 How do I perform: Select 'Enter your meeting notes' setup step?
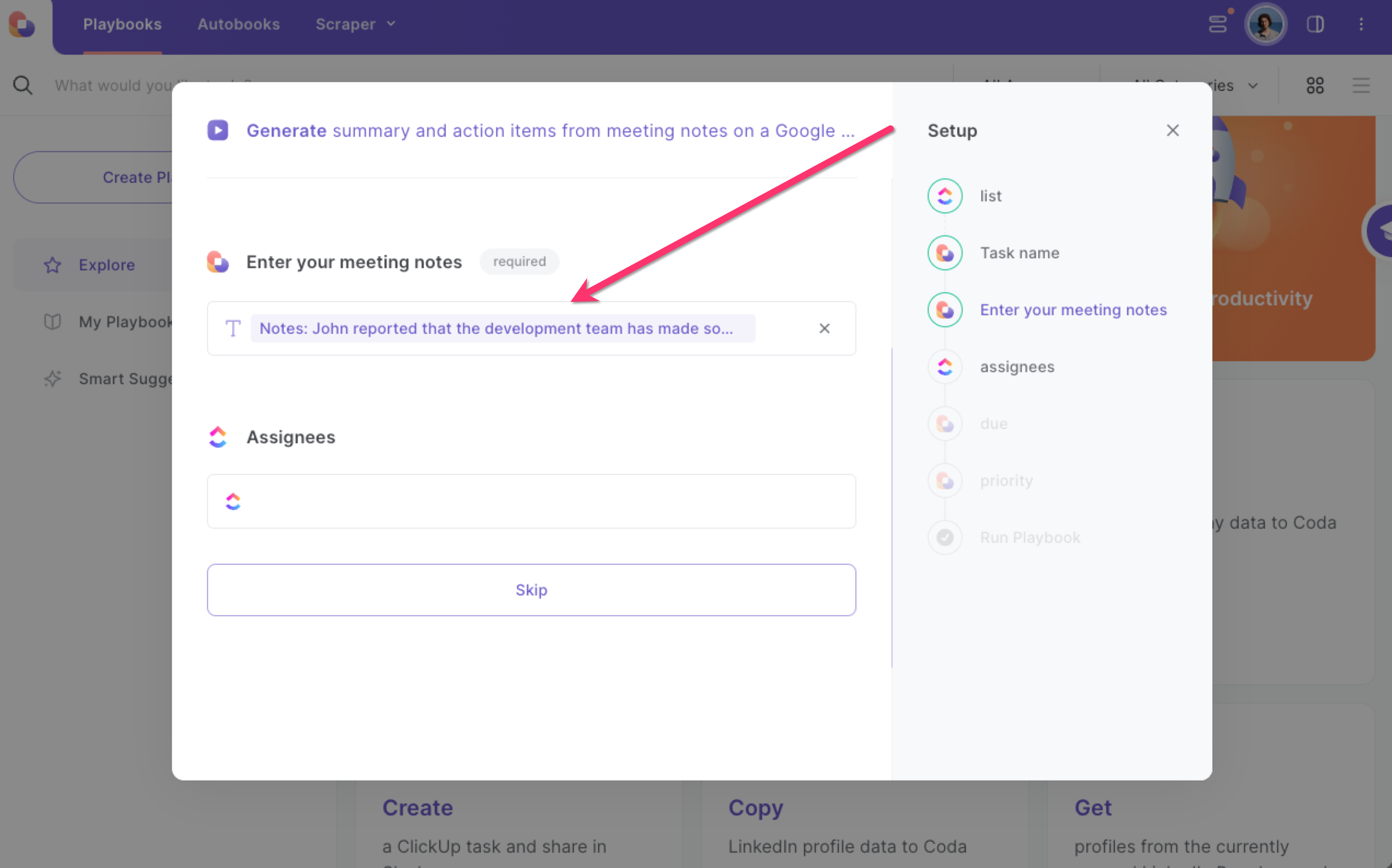[1073, 309]
